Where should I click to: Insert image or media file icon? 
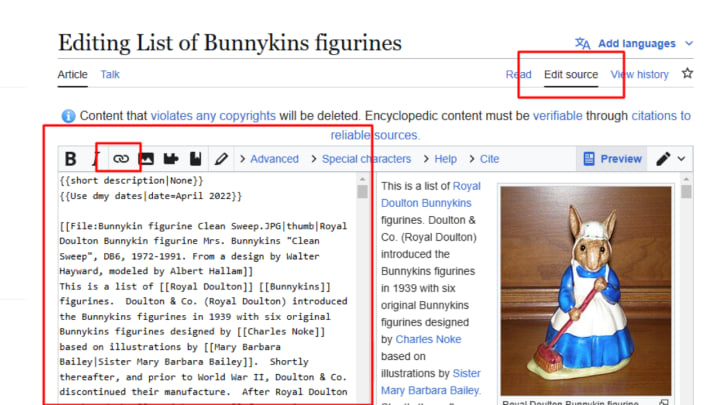(x=146, y=159)
